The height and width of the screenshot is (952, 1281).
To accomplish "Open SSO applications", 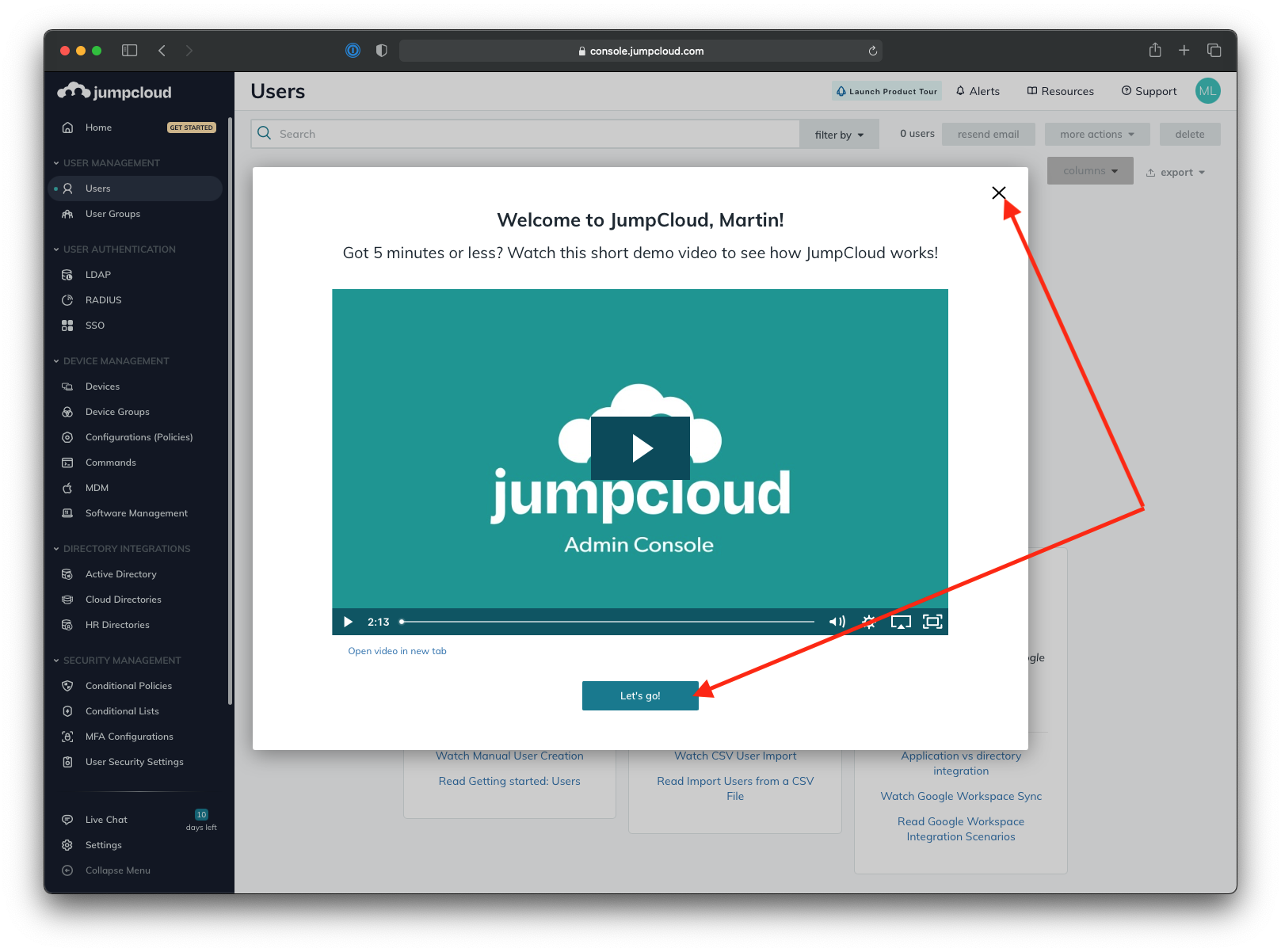I will [x=95, y=326].
